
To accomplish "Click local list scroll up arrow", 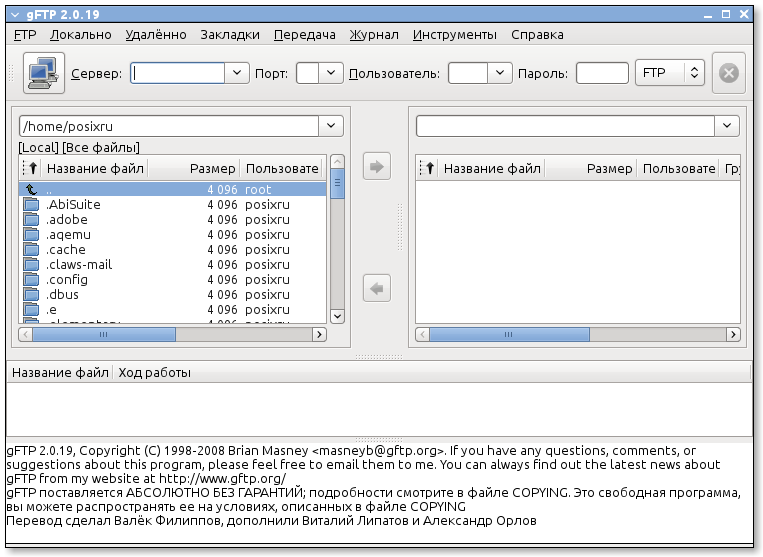I will (337, 161).
